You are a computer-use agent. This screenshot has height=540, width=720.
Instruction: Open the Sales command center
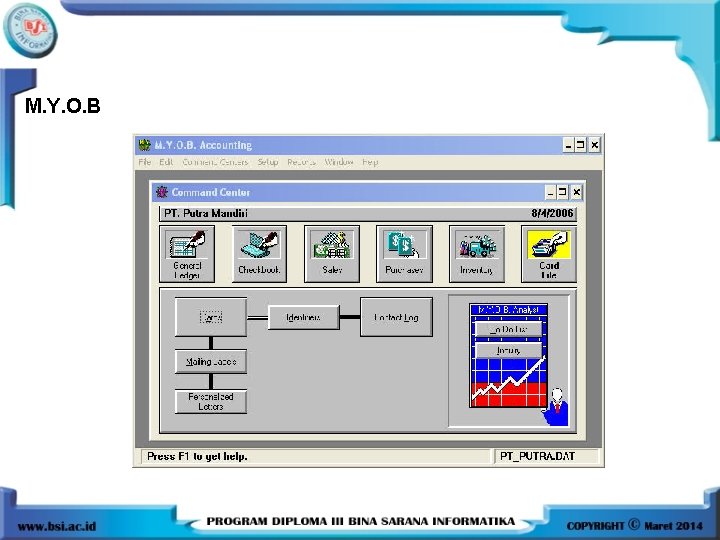332,254
